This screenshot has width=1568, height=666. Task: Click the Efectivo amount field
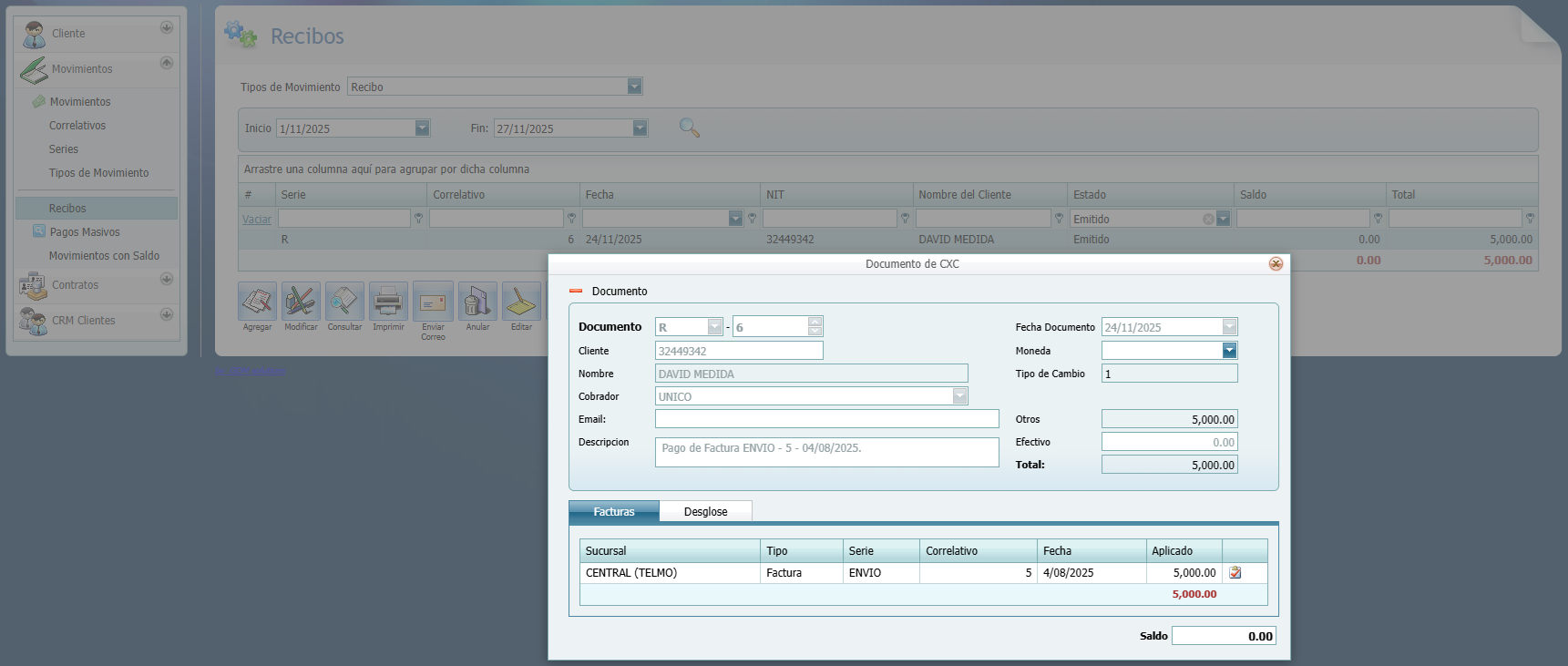(1170, 442)
